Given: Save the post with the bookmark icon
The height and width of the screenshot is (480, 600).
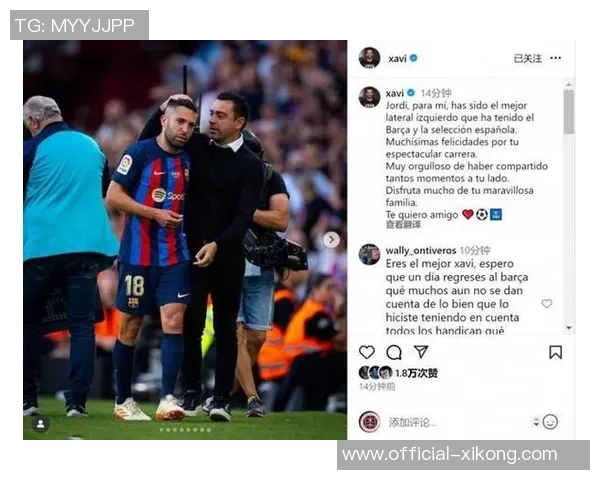Looking at the screenshot, I should [x=556, y=352].
